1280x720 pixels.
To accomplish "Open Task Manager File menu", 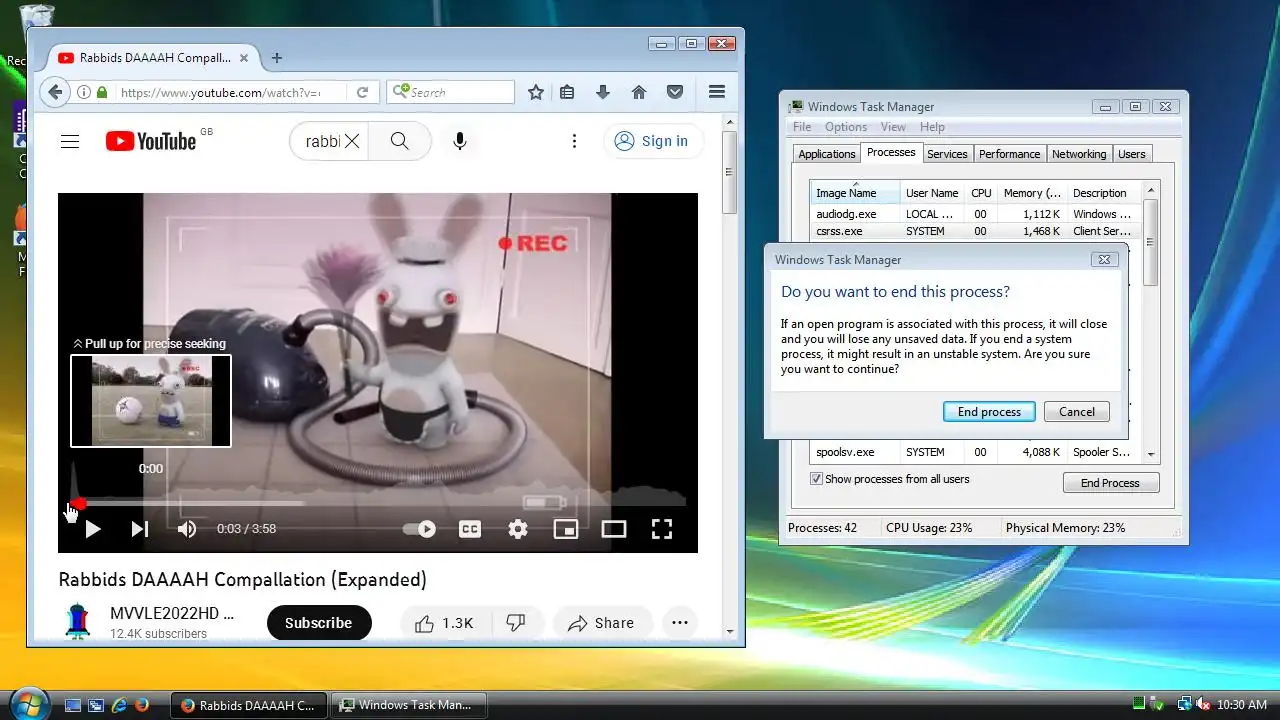I will (802, 127).
